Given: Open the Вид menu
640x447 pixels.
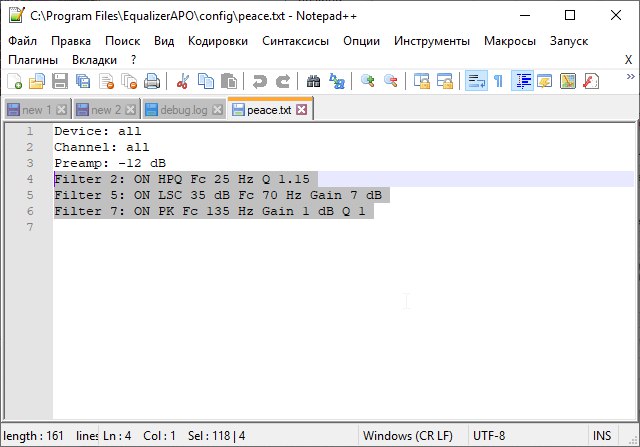Looking at the screenshot, I should pos(164,41).
